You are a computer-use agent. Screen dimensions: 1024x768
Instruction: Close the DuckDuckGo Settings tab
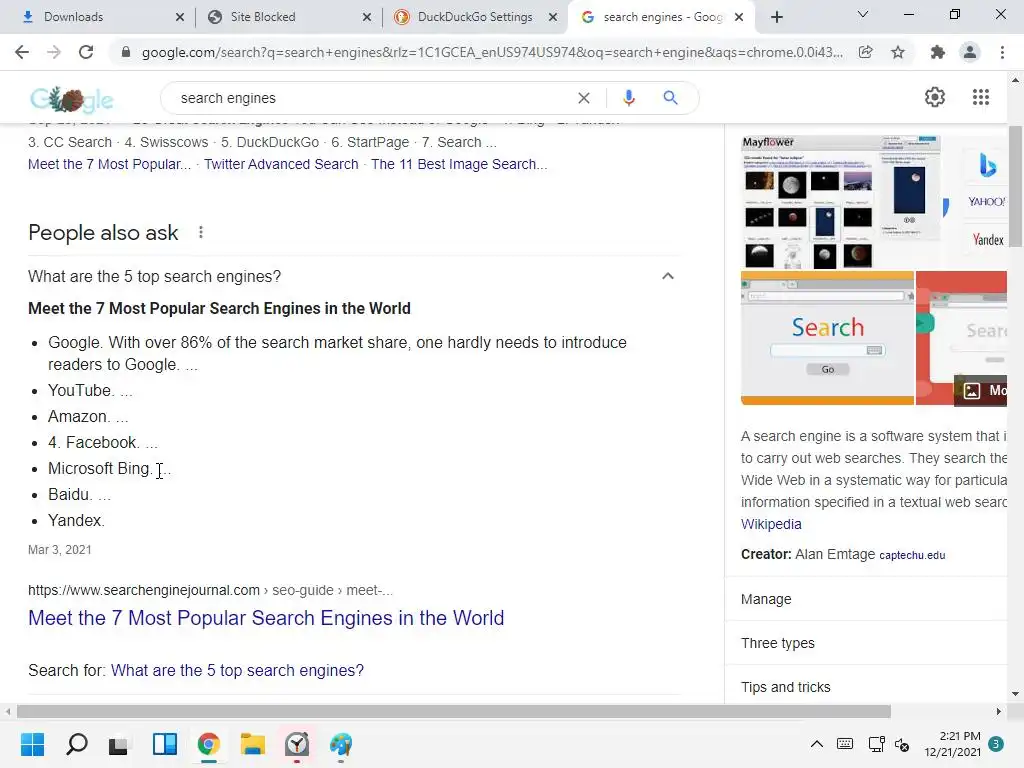click(x=552, y=17)
